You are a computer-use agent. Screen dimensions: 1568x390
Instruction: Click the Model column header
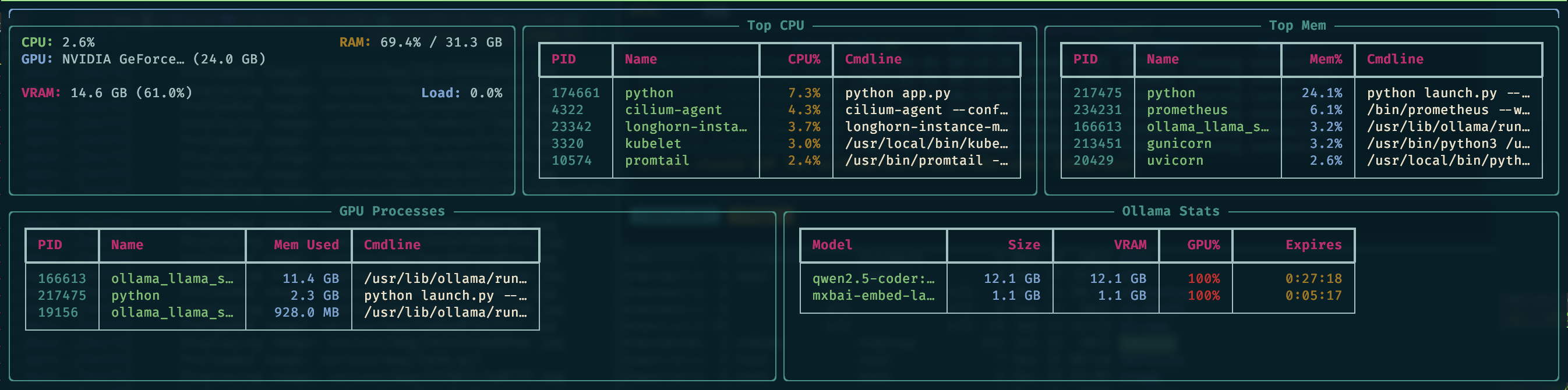832,245
